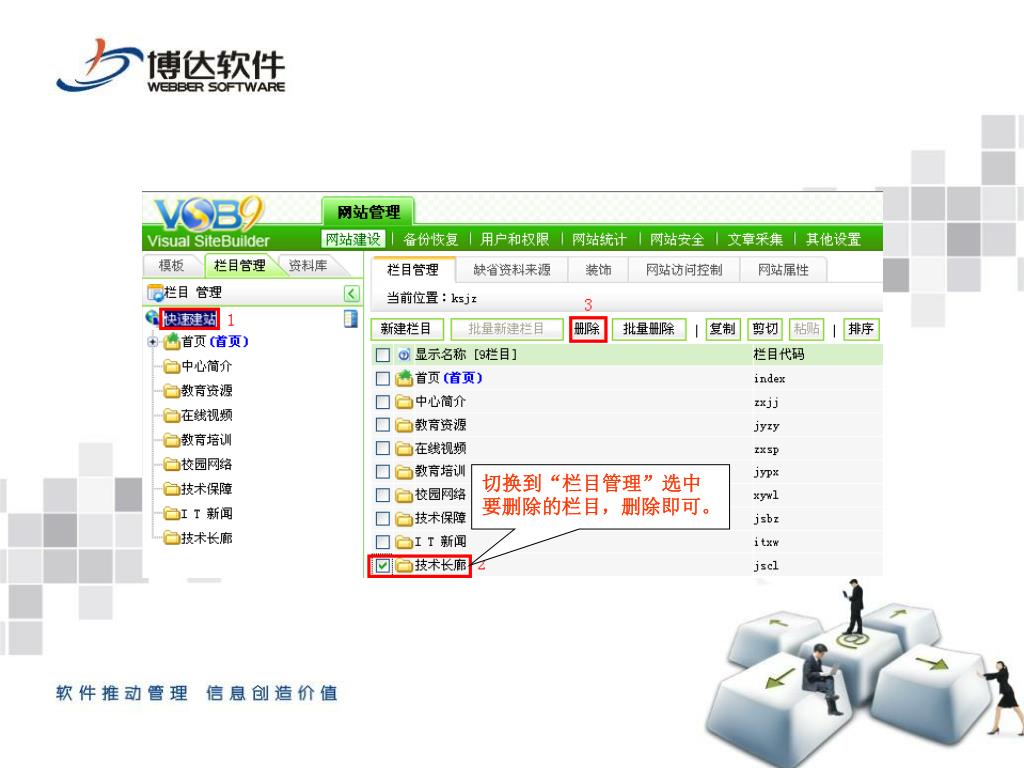Check the ＩＴ新闻 row checkbox

(383, 542)
